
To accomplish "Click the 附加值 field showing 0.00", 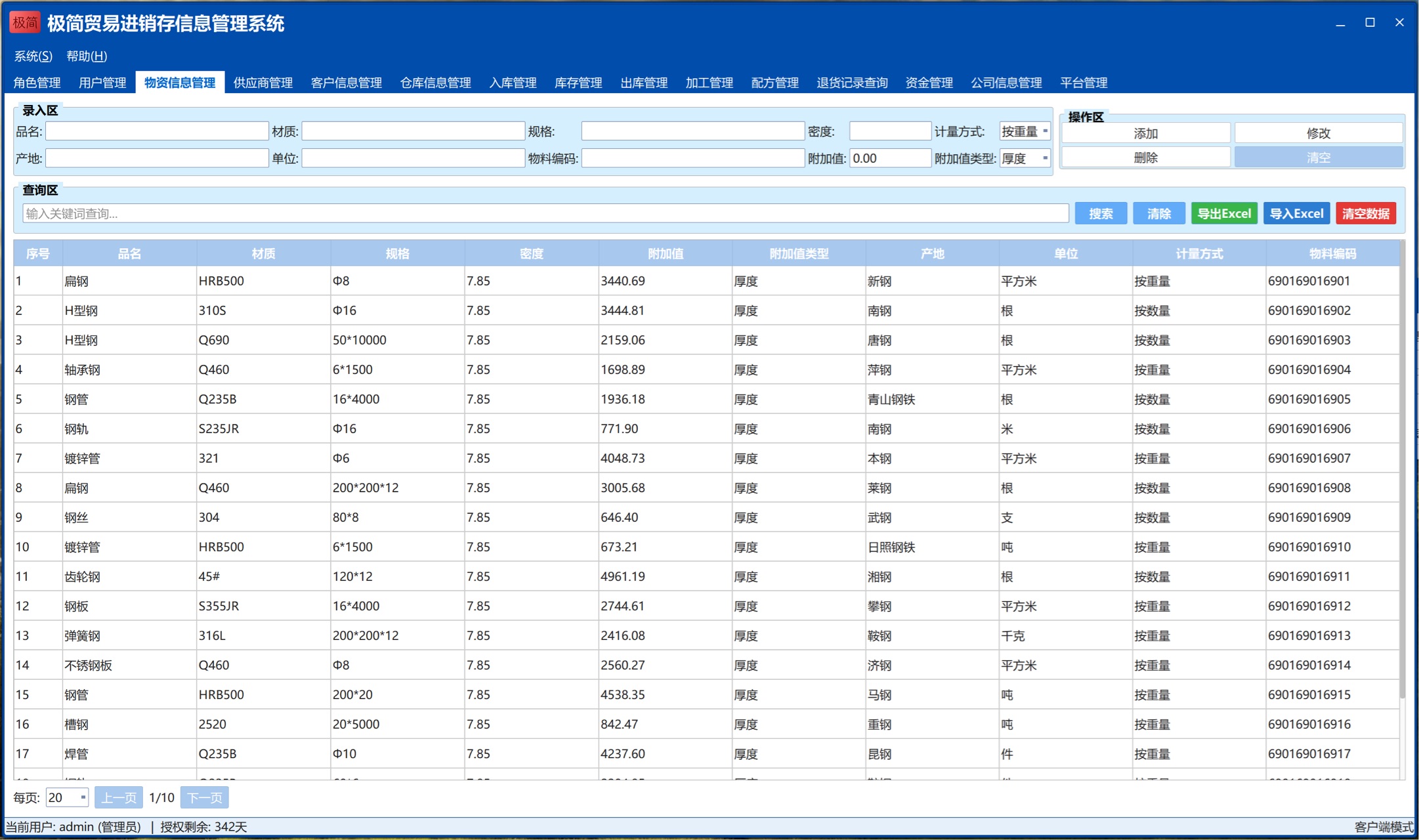I will 890,158.
